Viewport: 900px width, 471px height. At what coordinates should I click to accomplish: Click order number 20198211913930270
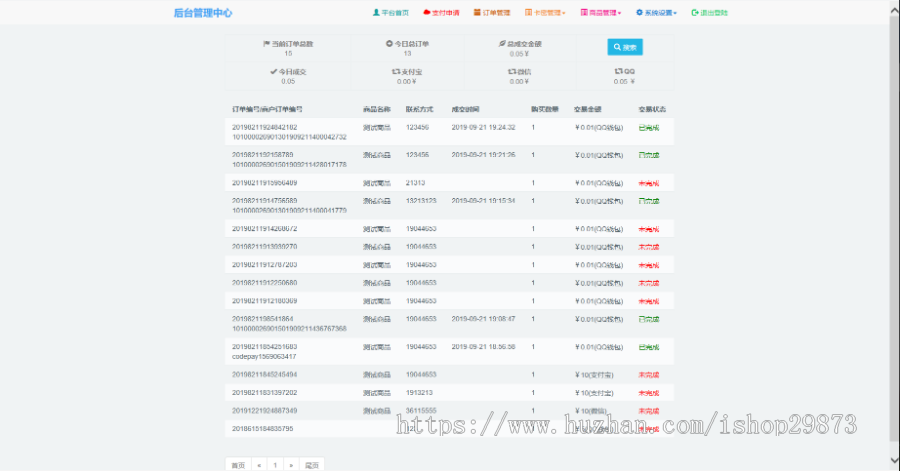click(x=265, y=247)
